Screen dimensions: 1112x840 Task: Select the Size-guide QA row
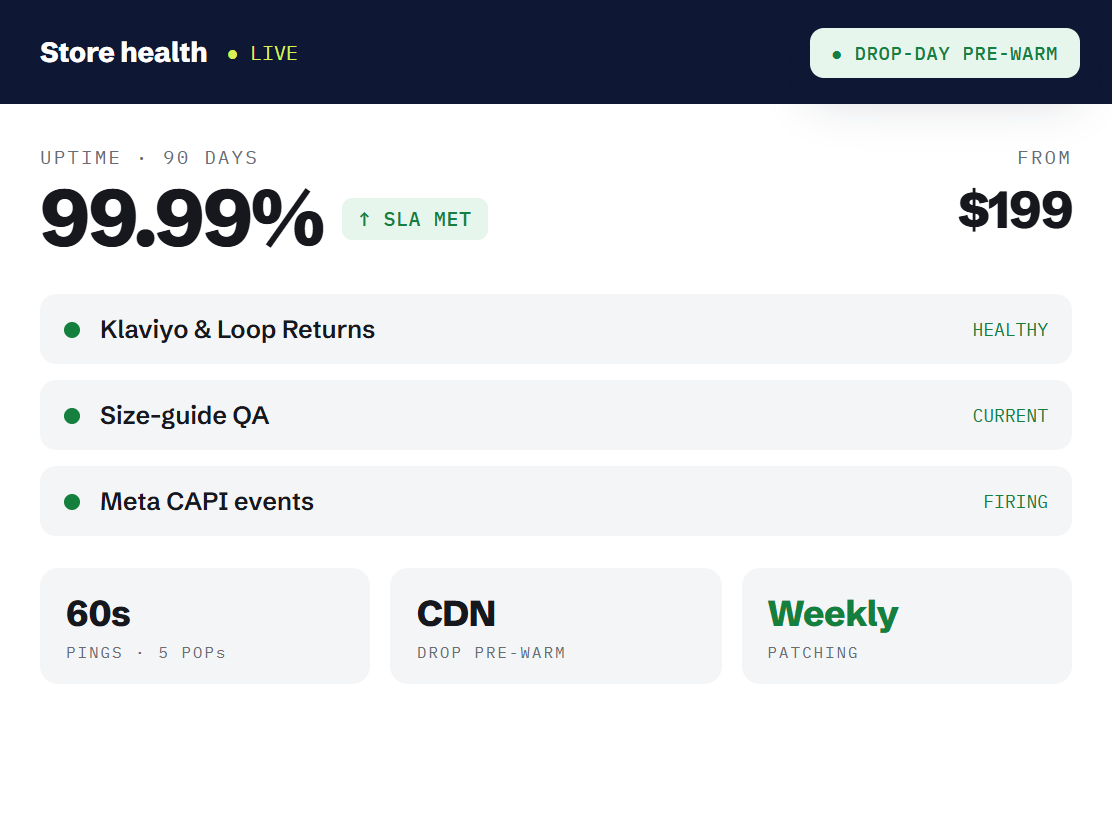click(x=555, y=415)
